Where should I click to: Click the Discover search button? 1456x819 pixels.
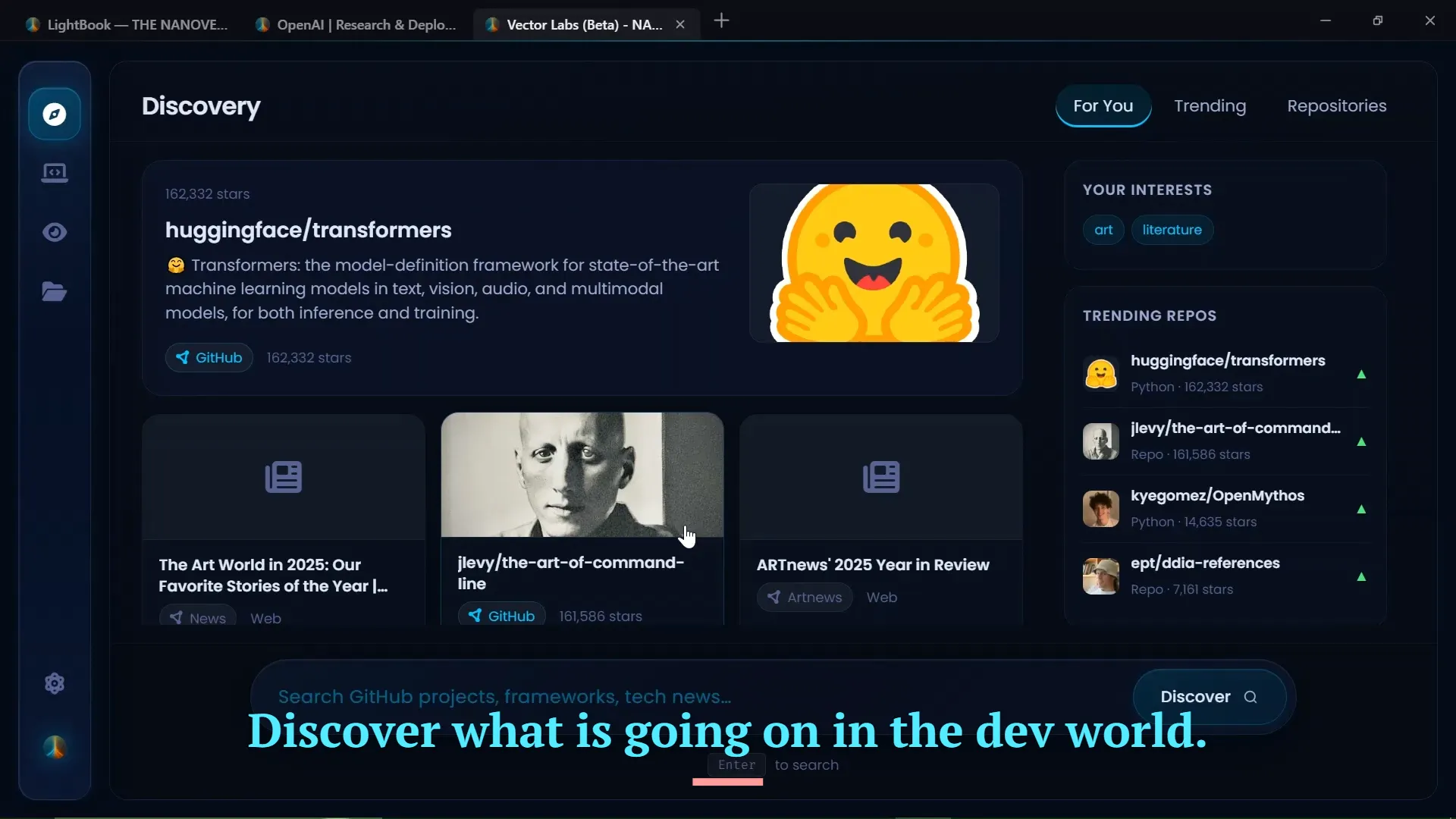pos(1210,697)
